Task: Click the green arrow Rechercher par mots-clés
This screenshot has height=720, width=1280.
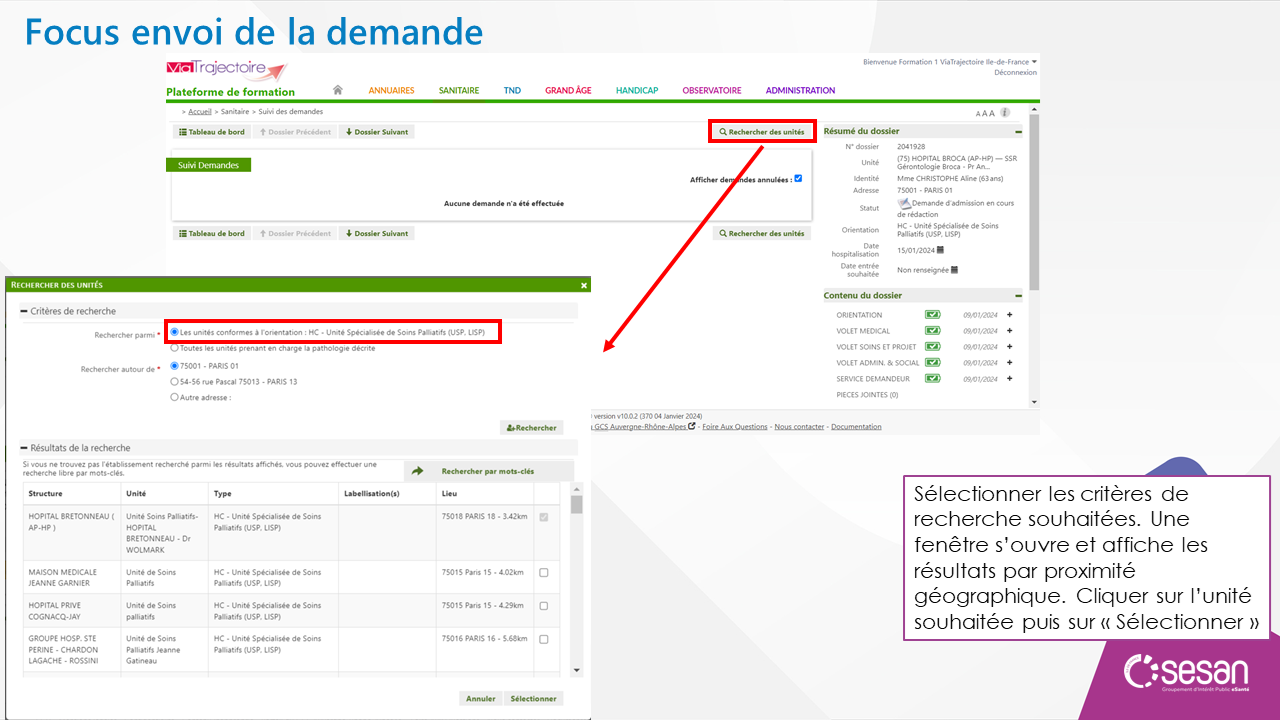Action: [418, 471]
